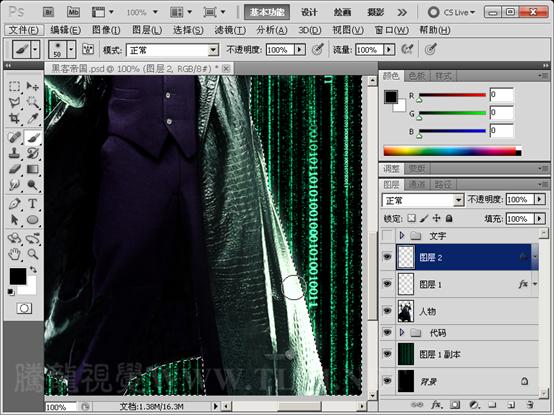The height and width of the screenshot is (415, 554).
Task: Select the Brush tool in toolbox
Action: (33, 137)
